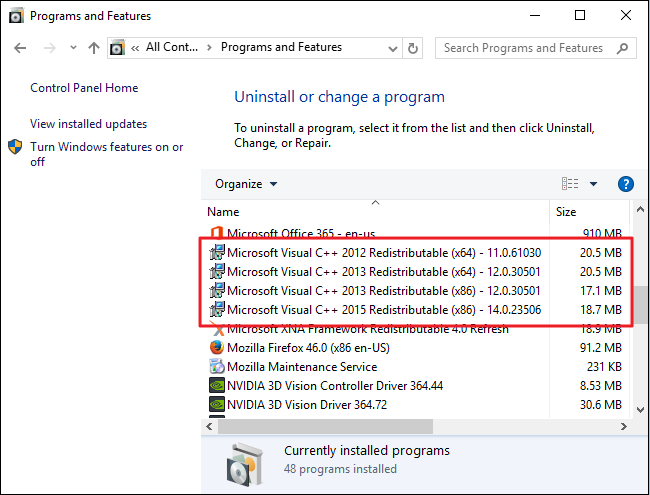Go up one level with up arrow
This screenshot has height=495, width=650.
coord(94,48)
